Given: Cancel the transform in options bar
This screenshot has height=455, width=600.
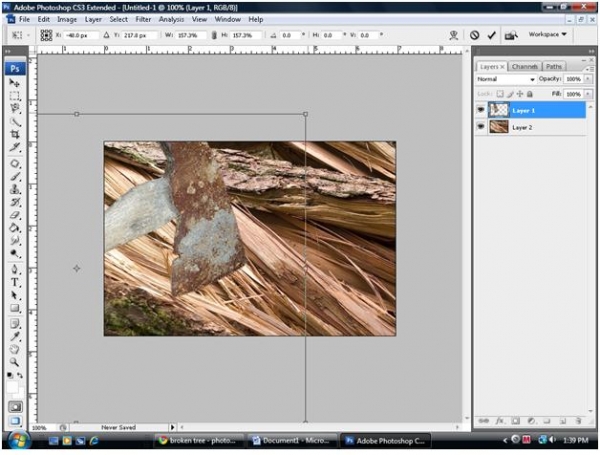Looking at the screenshot, I should coord(474,36).
